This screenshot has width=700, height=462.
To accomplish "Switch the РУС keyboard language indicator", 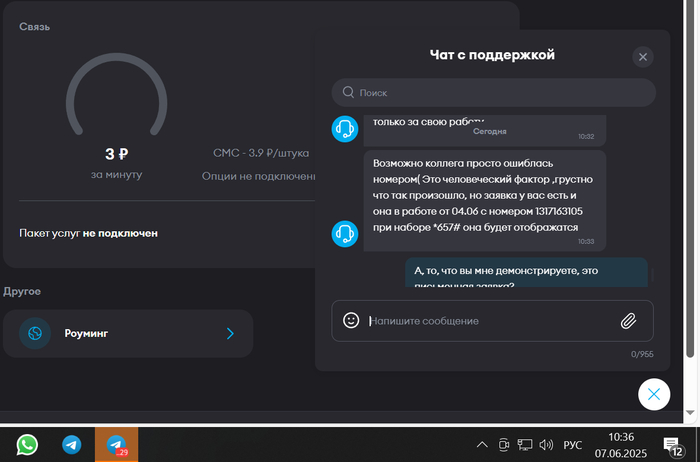I will click(x=573, y=444).
